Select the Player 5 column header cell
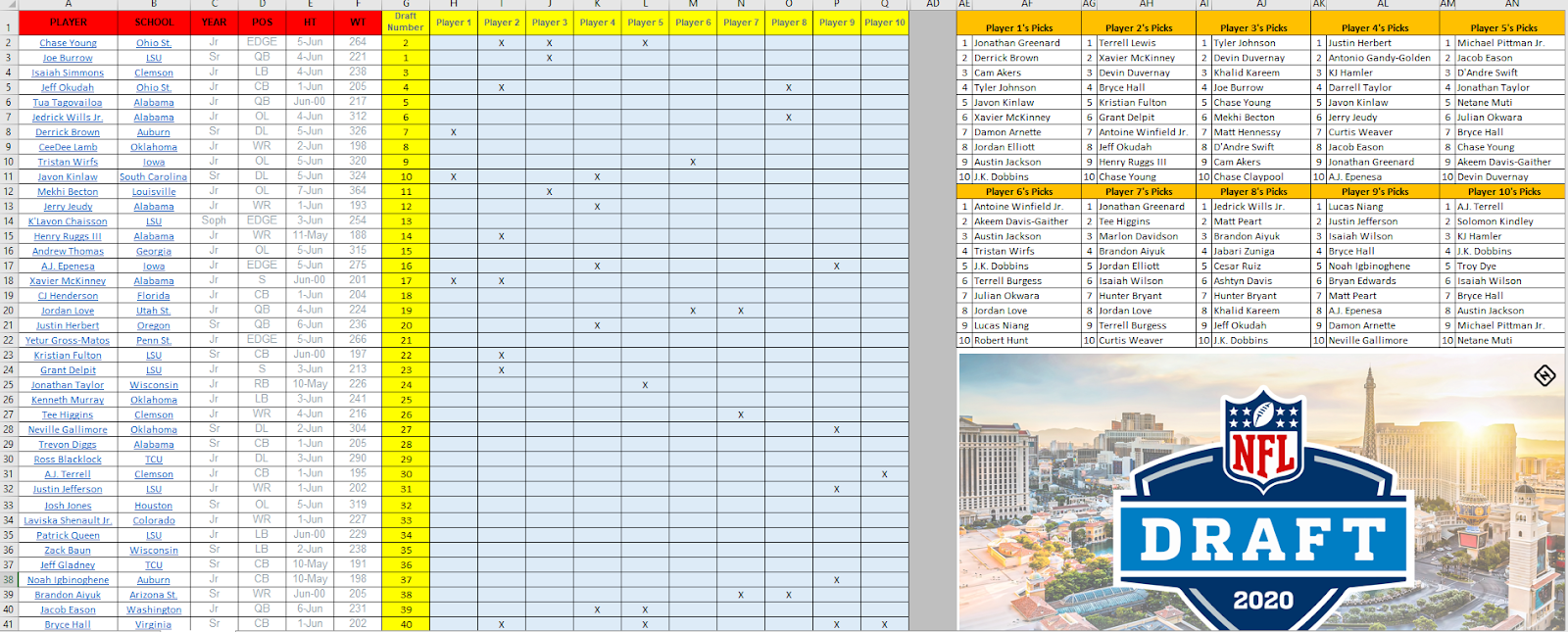The image size is (1568, 632). point(645,22)
